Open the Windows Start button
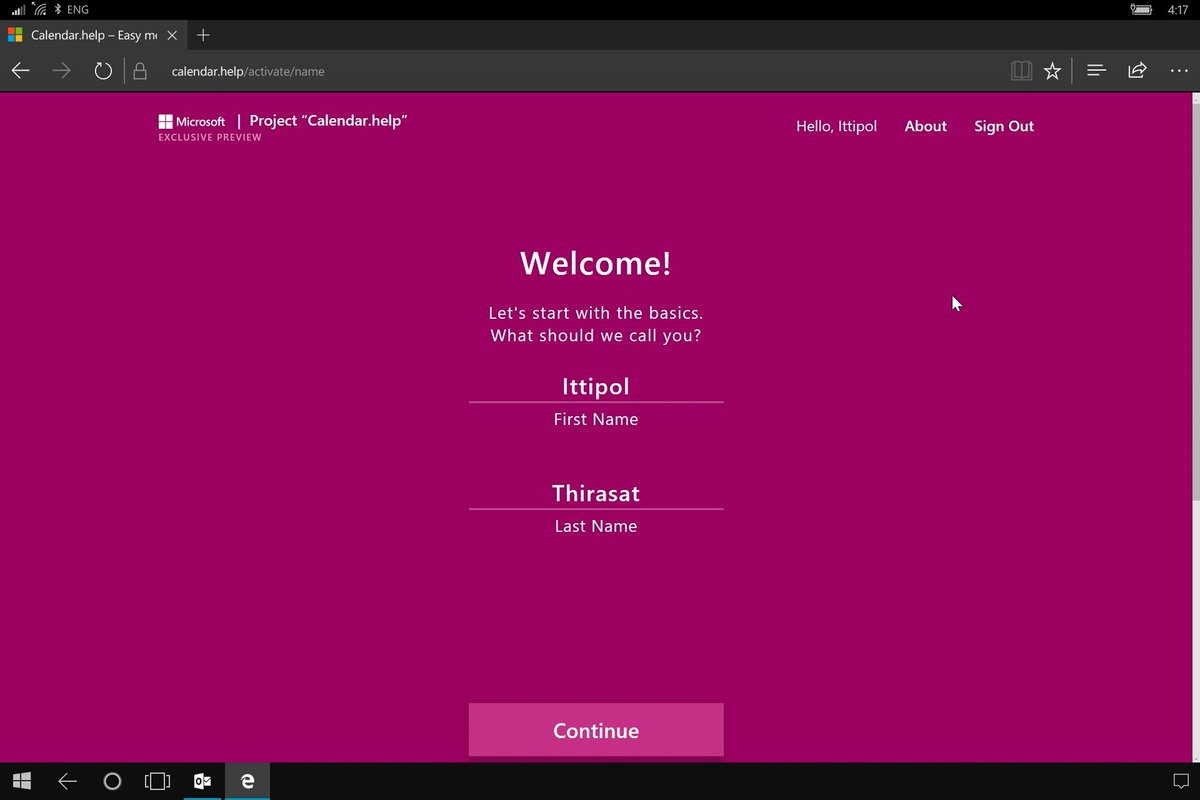 [x=21, y=781]
